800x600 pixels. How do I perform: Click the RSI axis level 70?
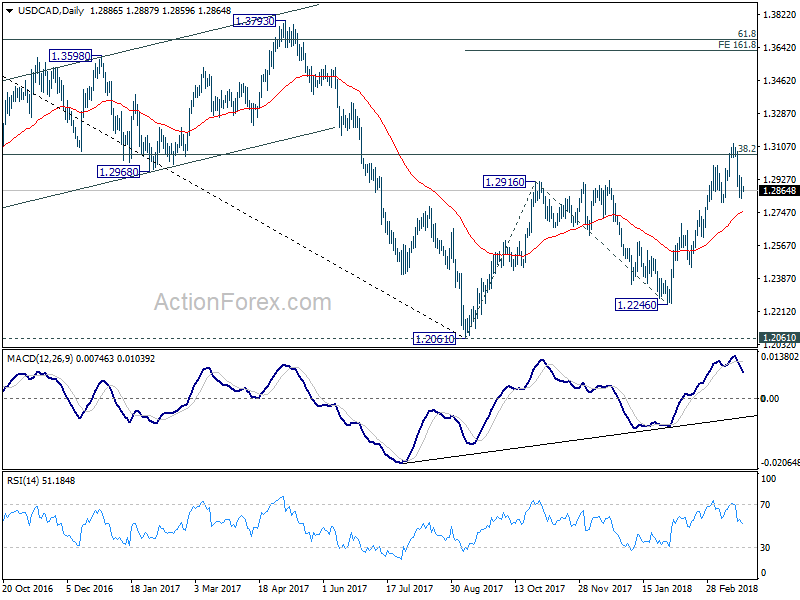(765, 505)
